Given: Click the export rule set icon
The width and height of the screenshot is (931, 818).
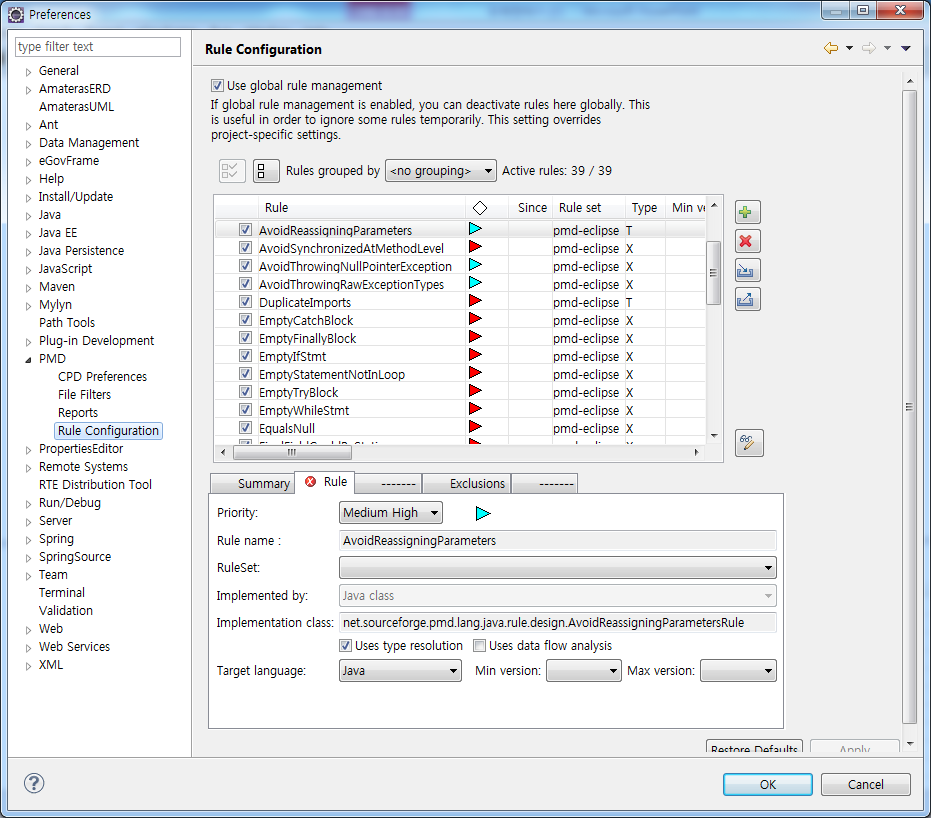Looking at the screenshot, I should click(747, 299).
